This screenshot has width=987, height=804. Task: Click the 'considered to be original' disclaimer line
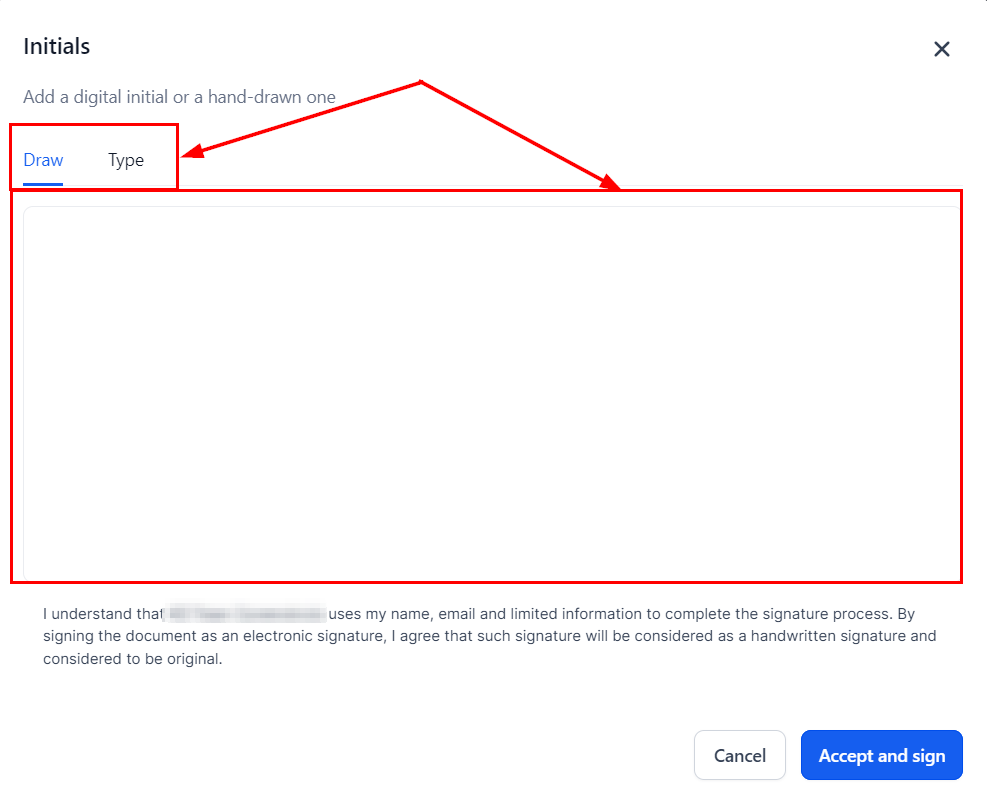pos(132,659)
